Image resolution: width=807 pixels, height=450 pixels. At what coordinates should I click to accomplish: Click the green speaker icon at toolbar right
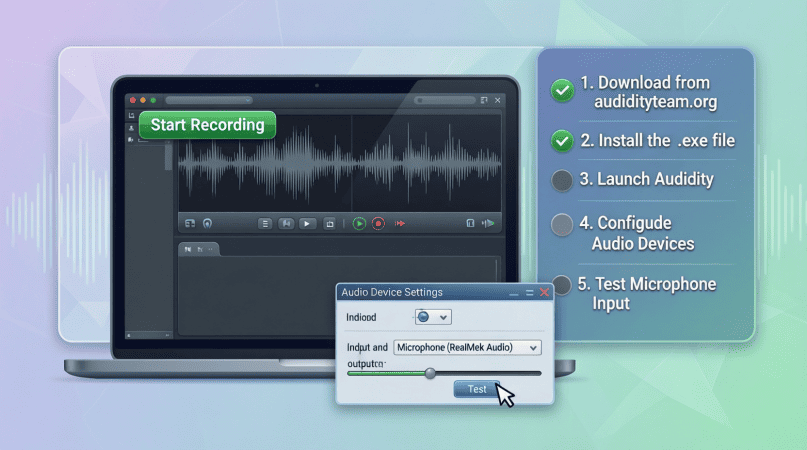click(x=489, y=224)
